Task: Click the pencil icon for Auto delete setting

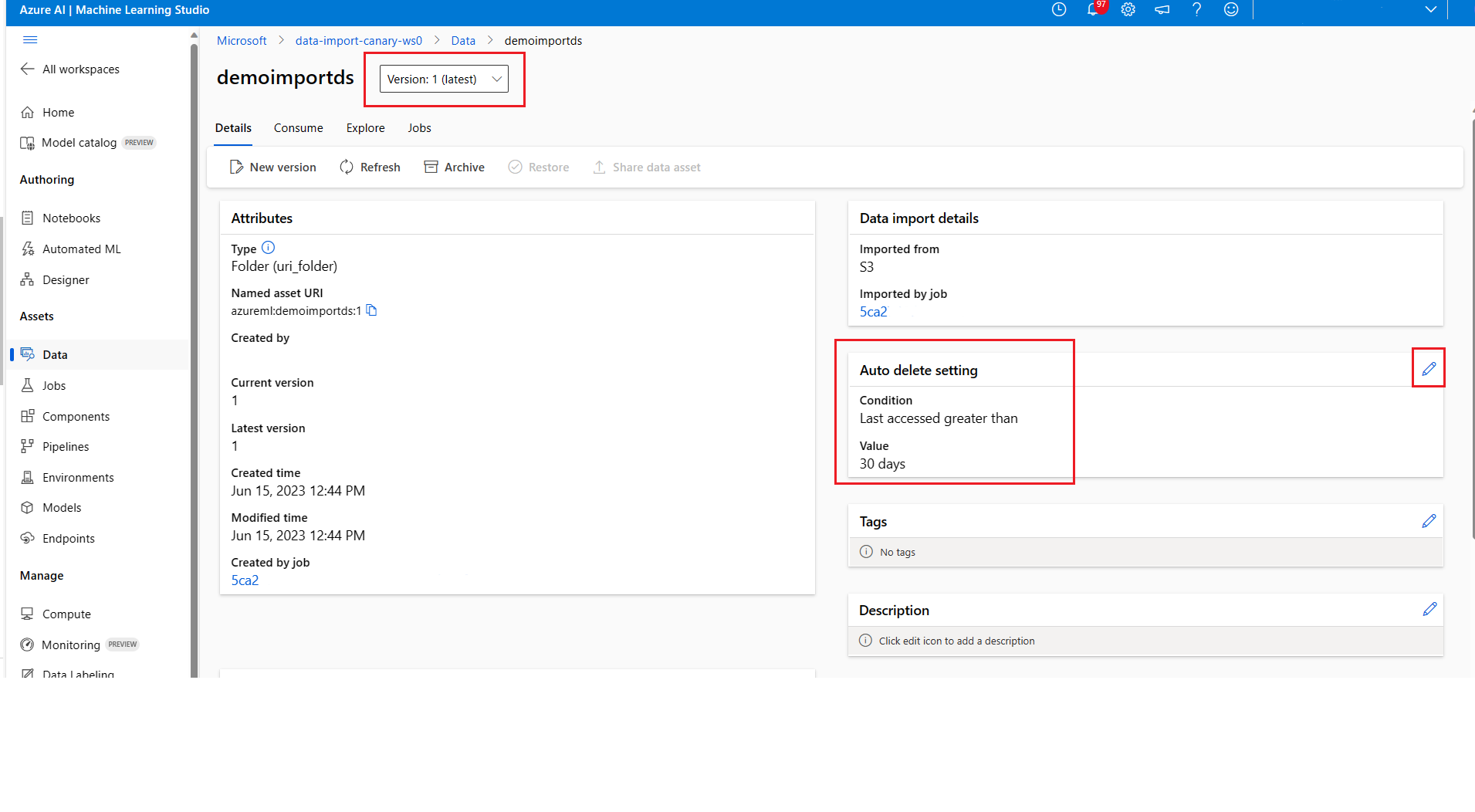Action: coord(1429,369)
